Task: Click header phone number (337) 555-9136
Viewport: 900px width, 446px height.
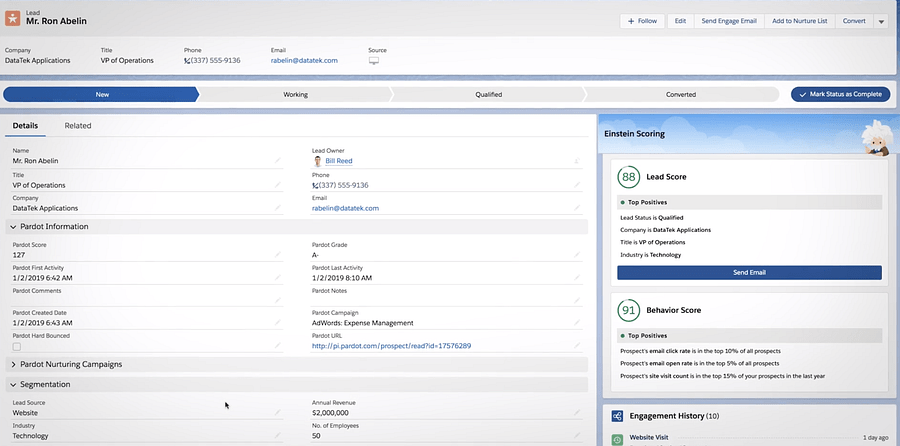Action: [215, 60]
